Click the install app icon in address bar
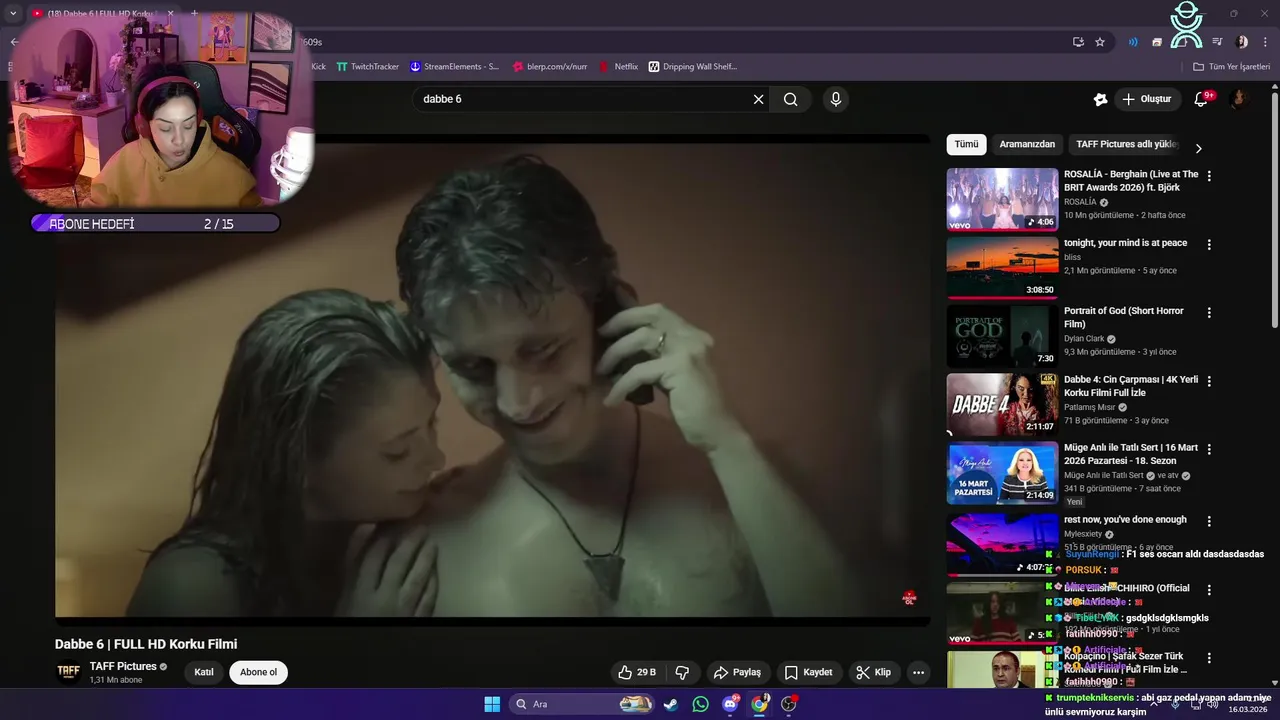 point(1078,42)
